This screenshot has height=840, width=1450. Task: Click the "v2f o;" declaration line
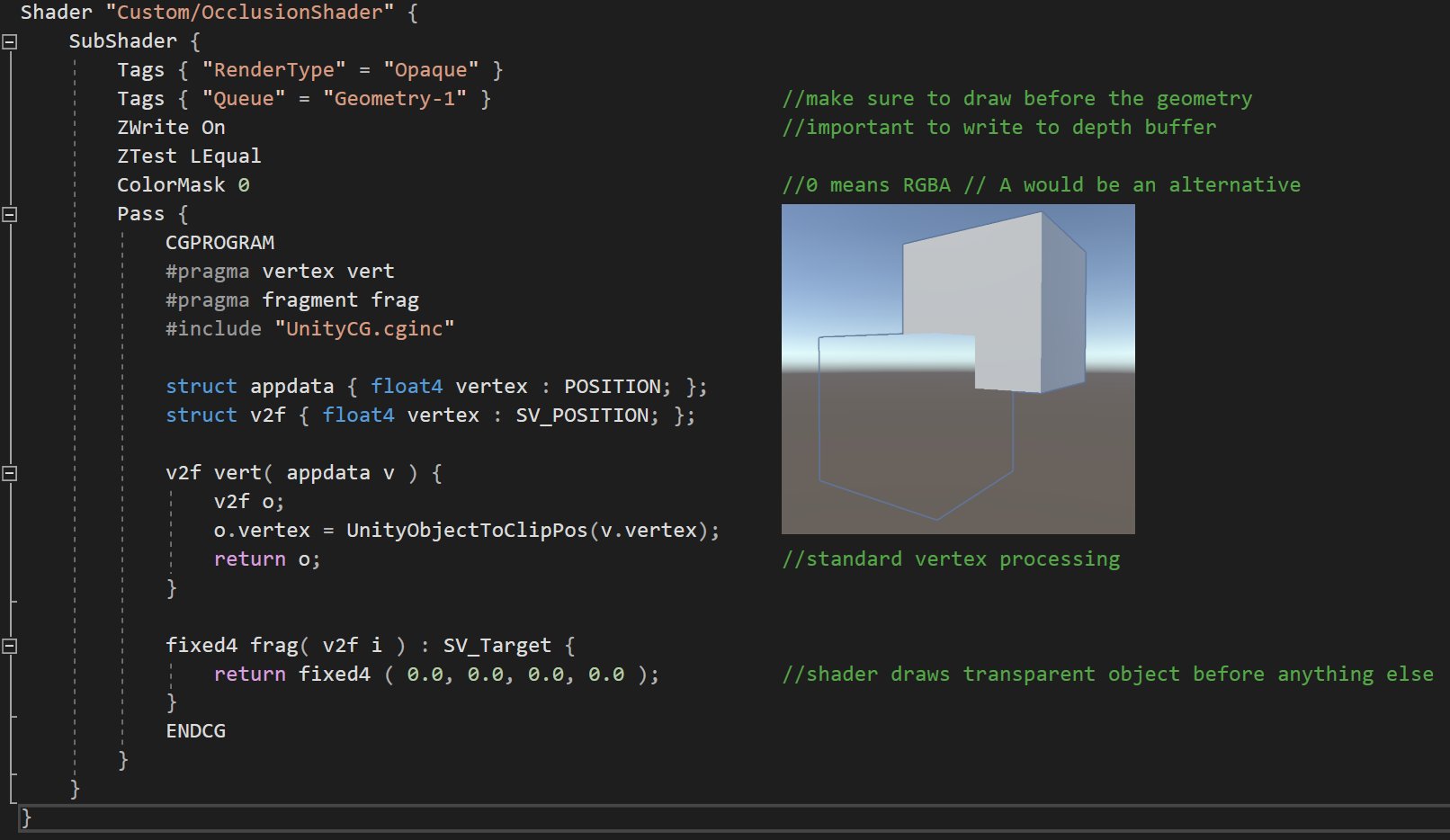click(249, 502)
